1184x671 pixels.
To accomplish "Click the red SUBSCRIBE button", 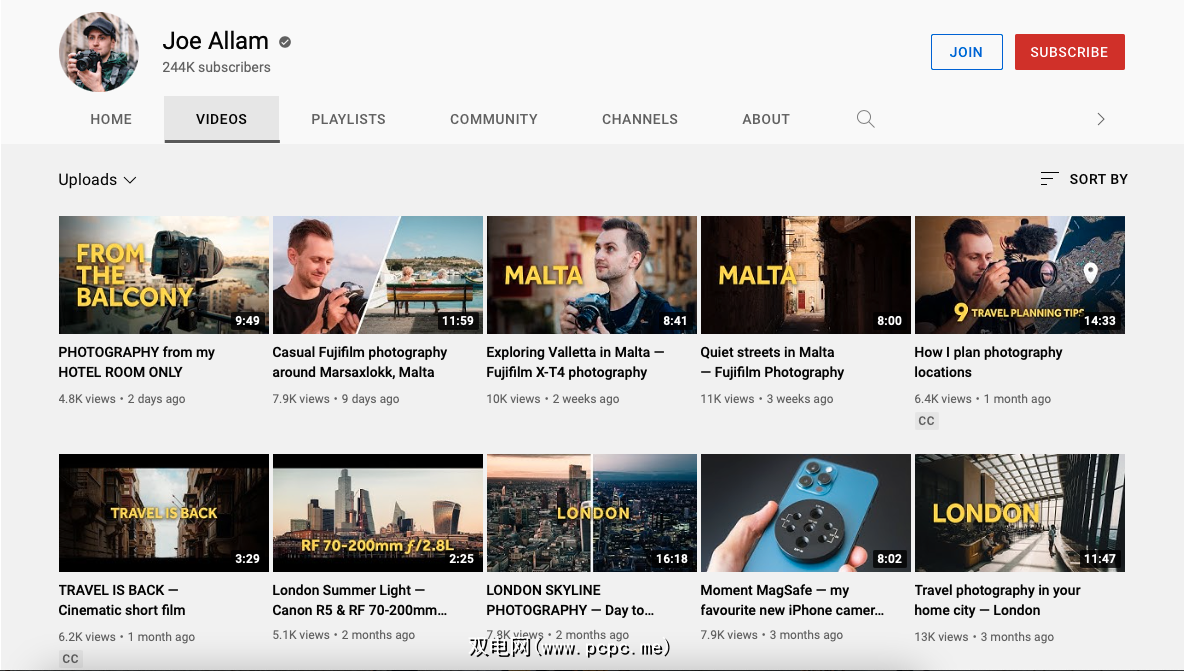I will (x=1069, y=52).
